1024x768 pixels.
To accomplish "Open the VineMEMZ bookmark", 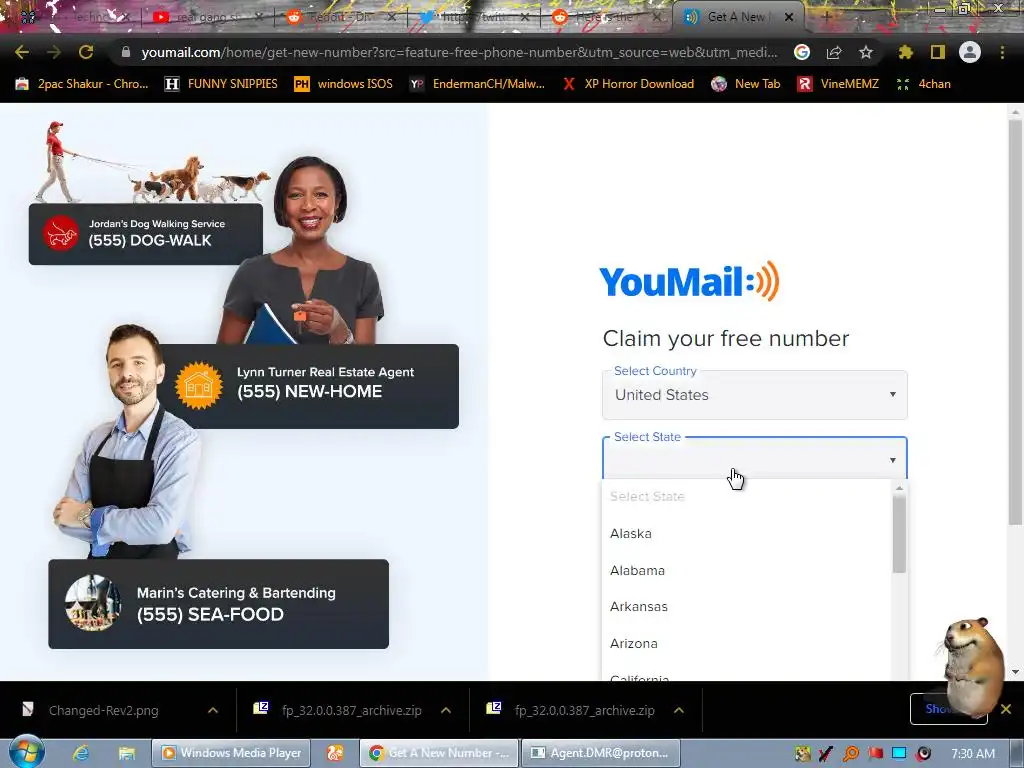I will 839,84.
